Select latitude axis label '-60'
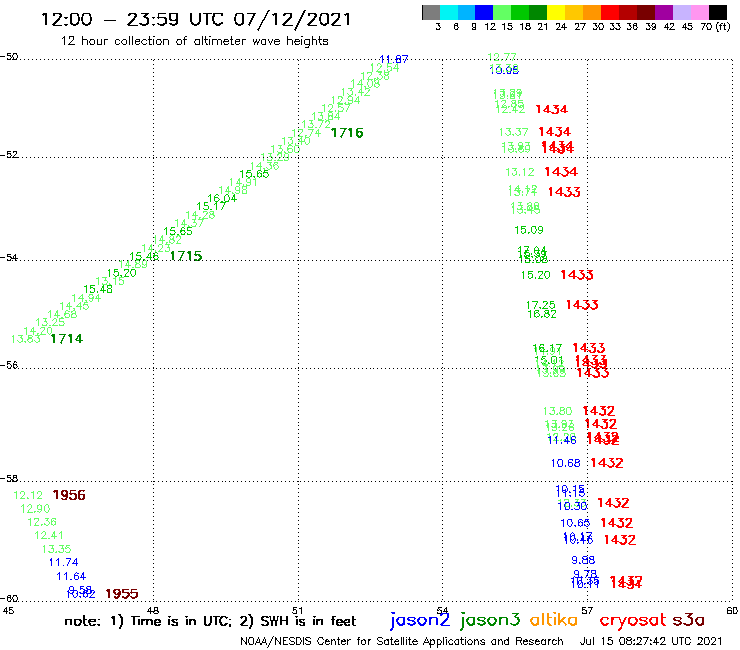Viewport: 740px width, 650px height. (9, 599)
